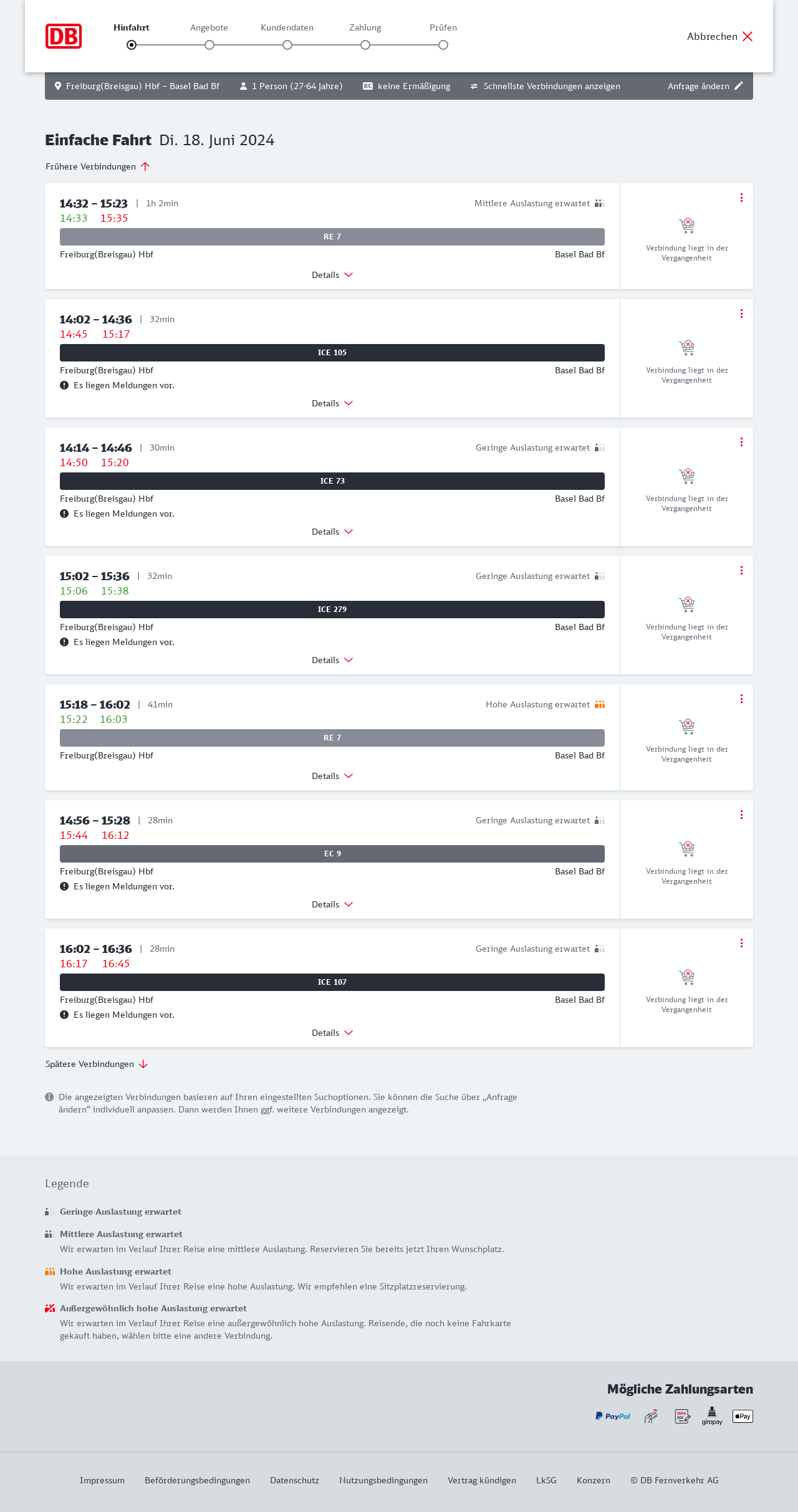Load Frühere Verbindungen
This screenshot has height=1512, width=798.
(98, 166)
